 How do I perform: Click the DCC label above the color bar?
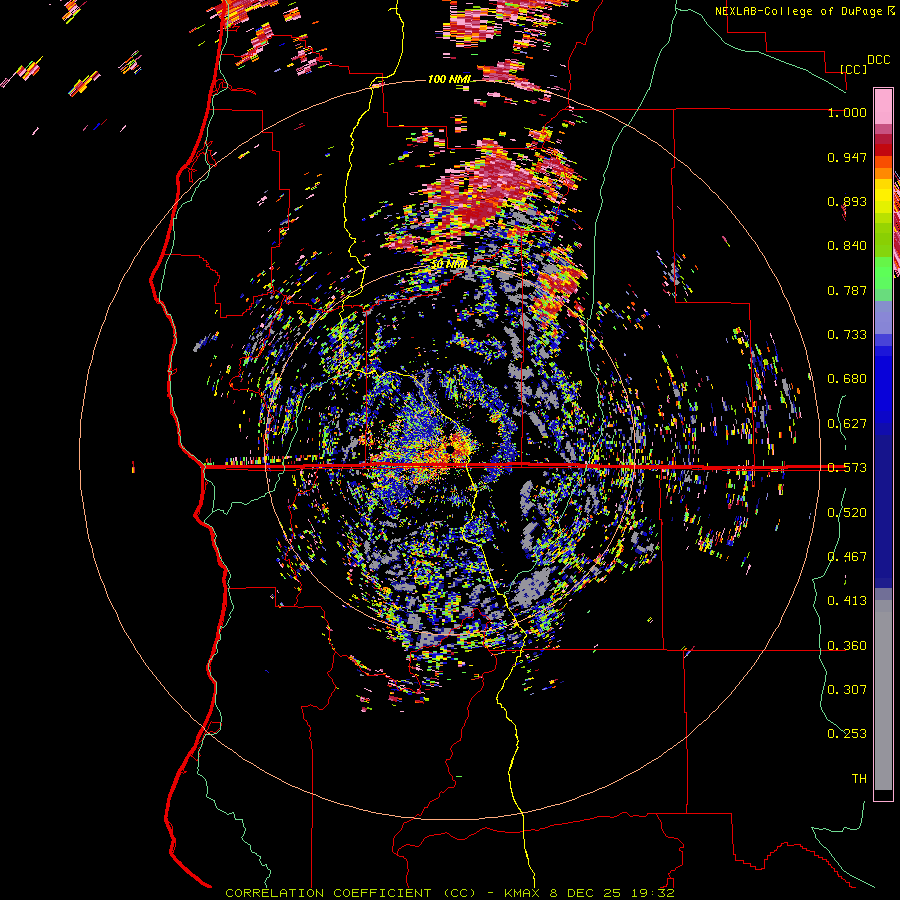[x=878, y=60]
